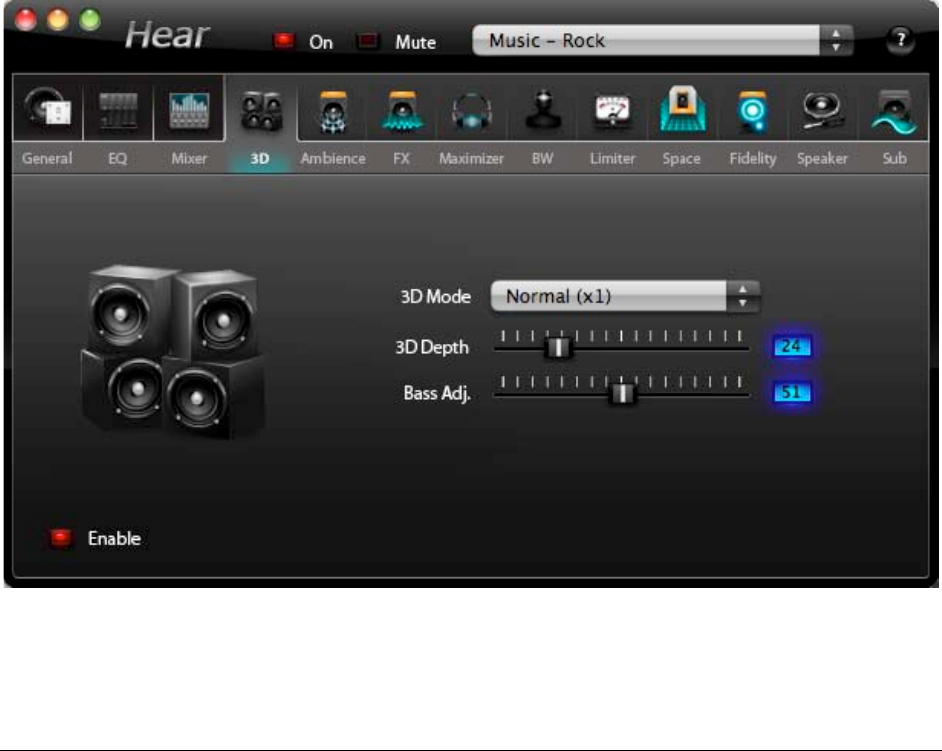Image resolution: width=942 pixels, height=751 pixels.
Task: Open the Maximizer headphones icon
Action: coord(472,112)
